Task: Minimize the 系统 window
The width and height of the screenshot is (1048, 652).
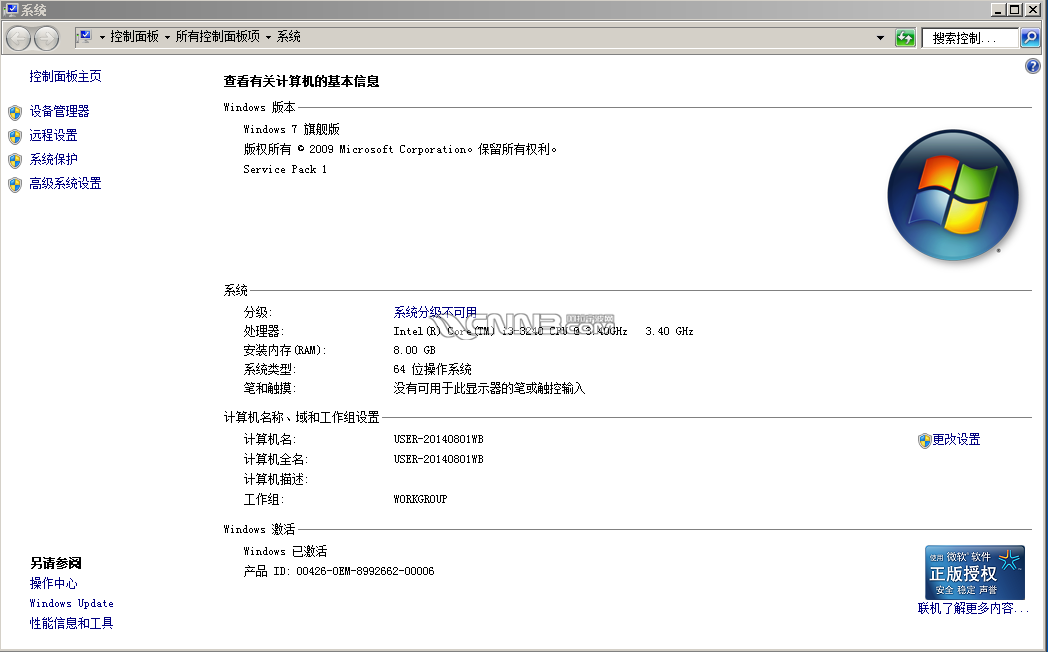Action: tap(999, 9)
